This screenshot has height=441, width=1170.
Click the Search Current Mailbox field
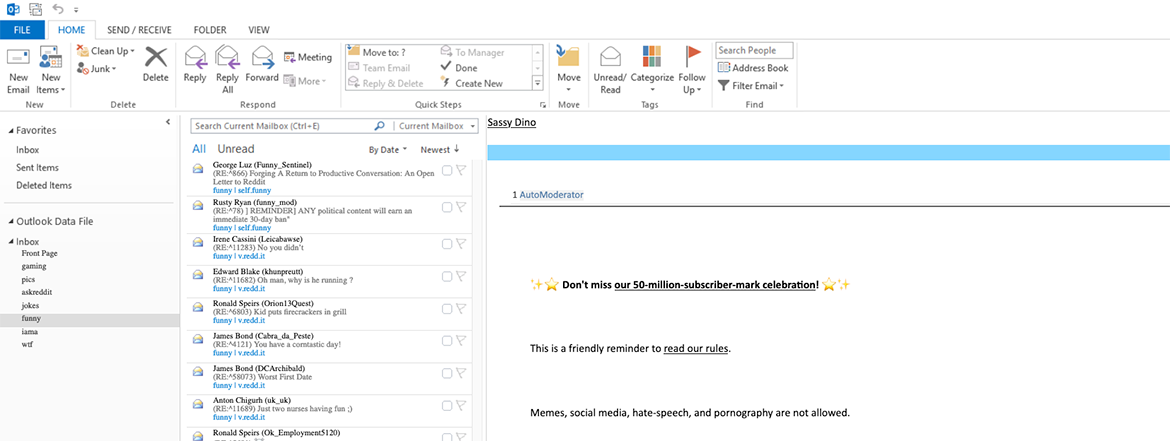[x=282, y=126]
